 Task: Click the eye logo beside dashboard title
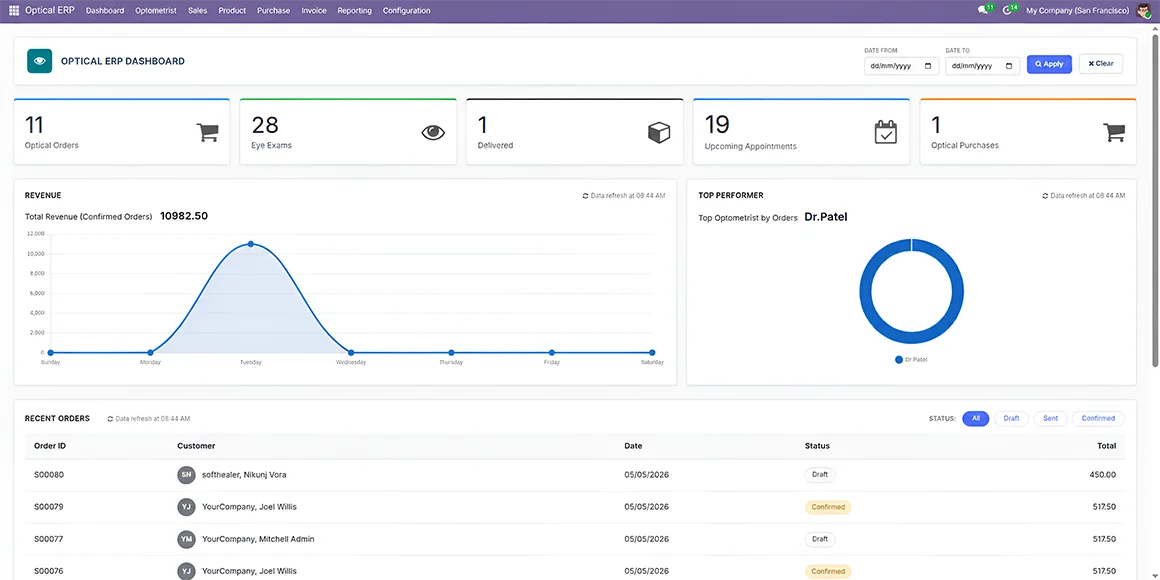tap(39, 61)
